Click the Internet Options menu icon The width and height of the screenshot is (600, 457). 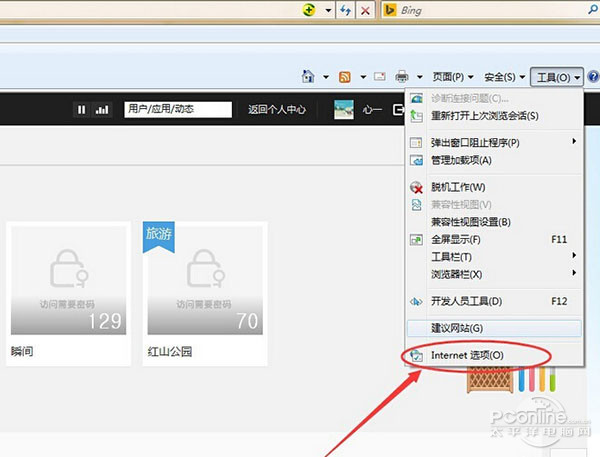click(x=416, y=356)
